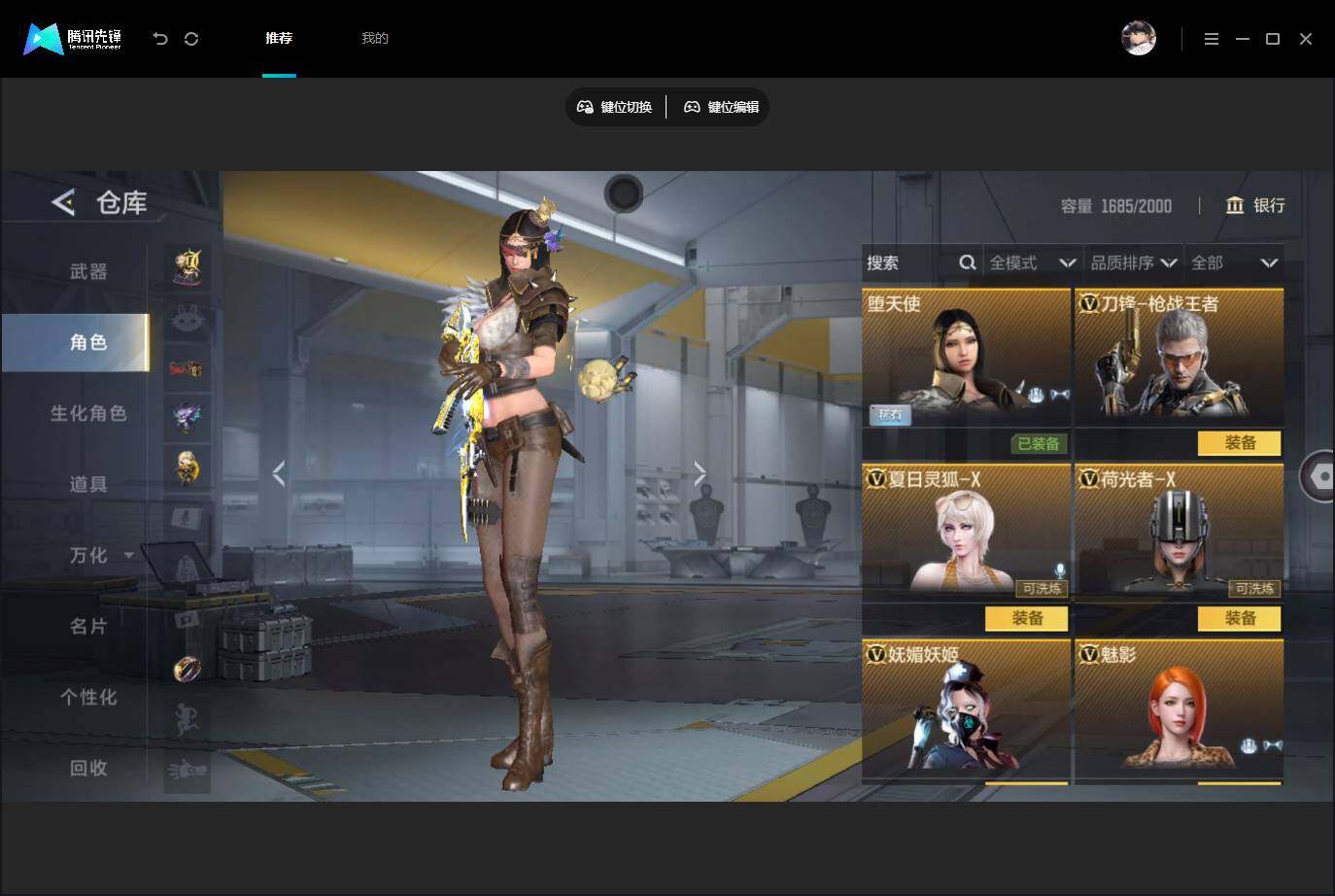Select the golden weapon emblem icon
This screenshot has height=896, width=1335.
(x=187, y=266)
